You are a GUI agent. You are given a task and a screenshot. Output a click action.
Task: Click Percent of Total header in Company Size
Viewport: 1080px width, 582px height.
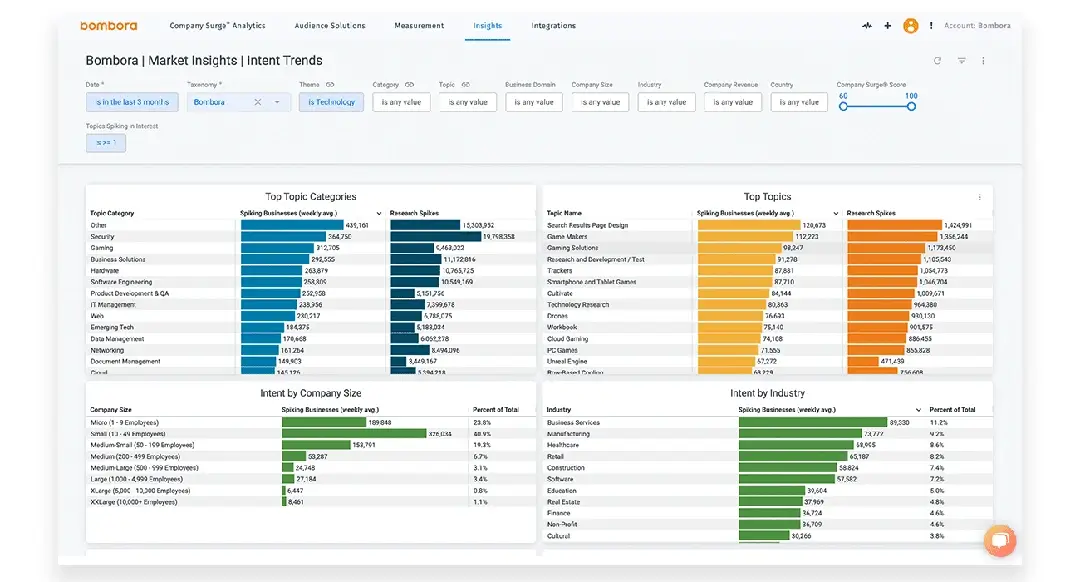pos(495,410)
